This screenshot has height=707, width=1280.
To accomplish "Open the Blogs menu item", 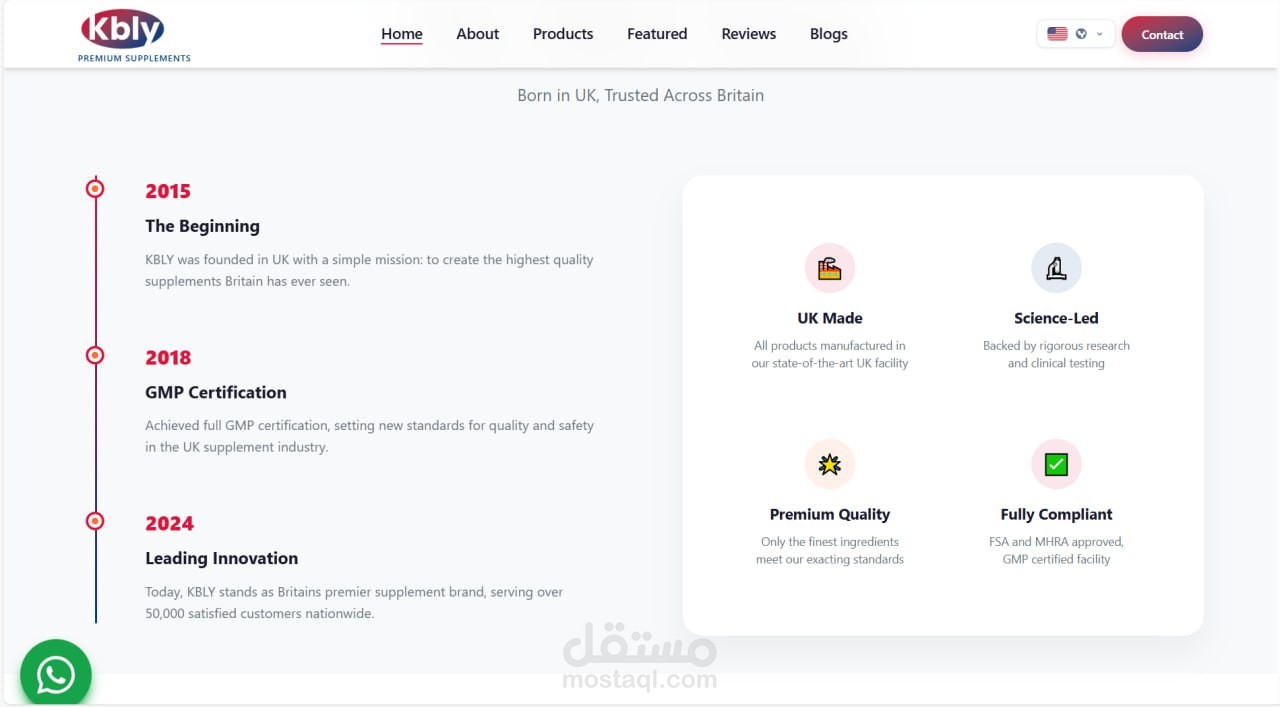I will tap(829, 34).
